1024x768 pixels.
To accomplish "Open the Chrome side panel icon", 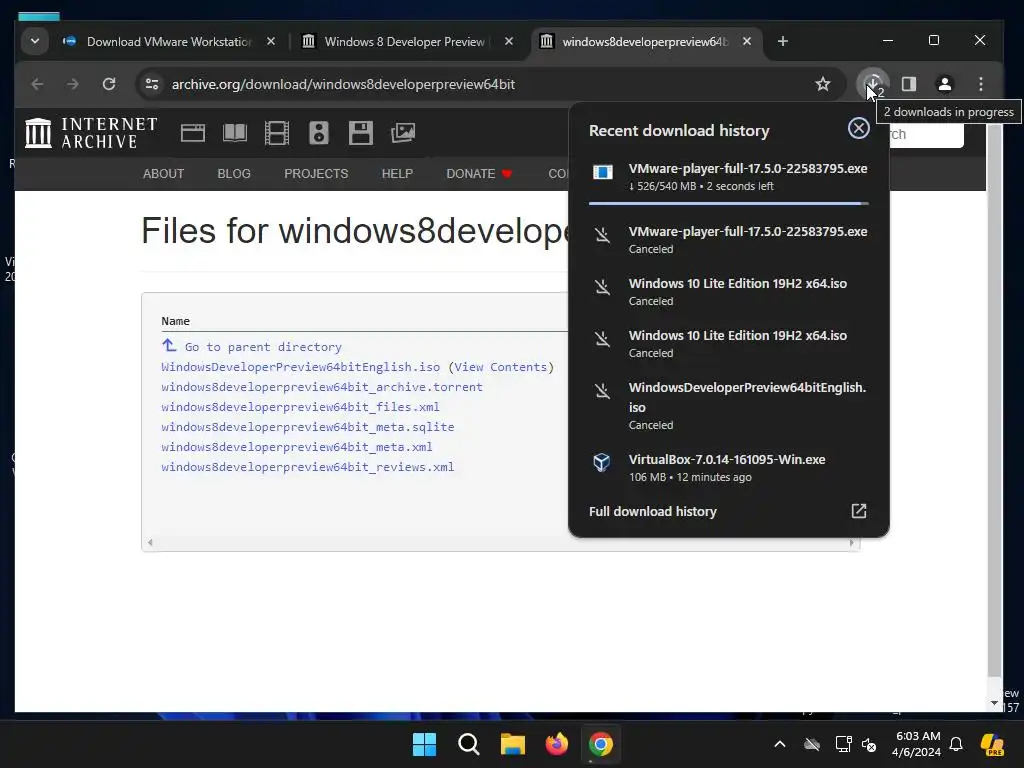I will tap(908, 84).
